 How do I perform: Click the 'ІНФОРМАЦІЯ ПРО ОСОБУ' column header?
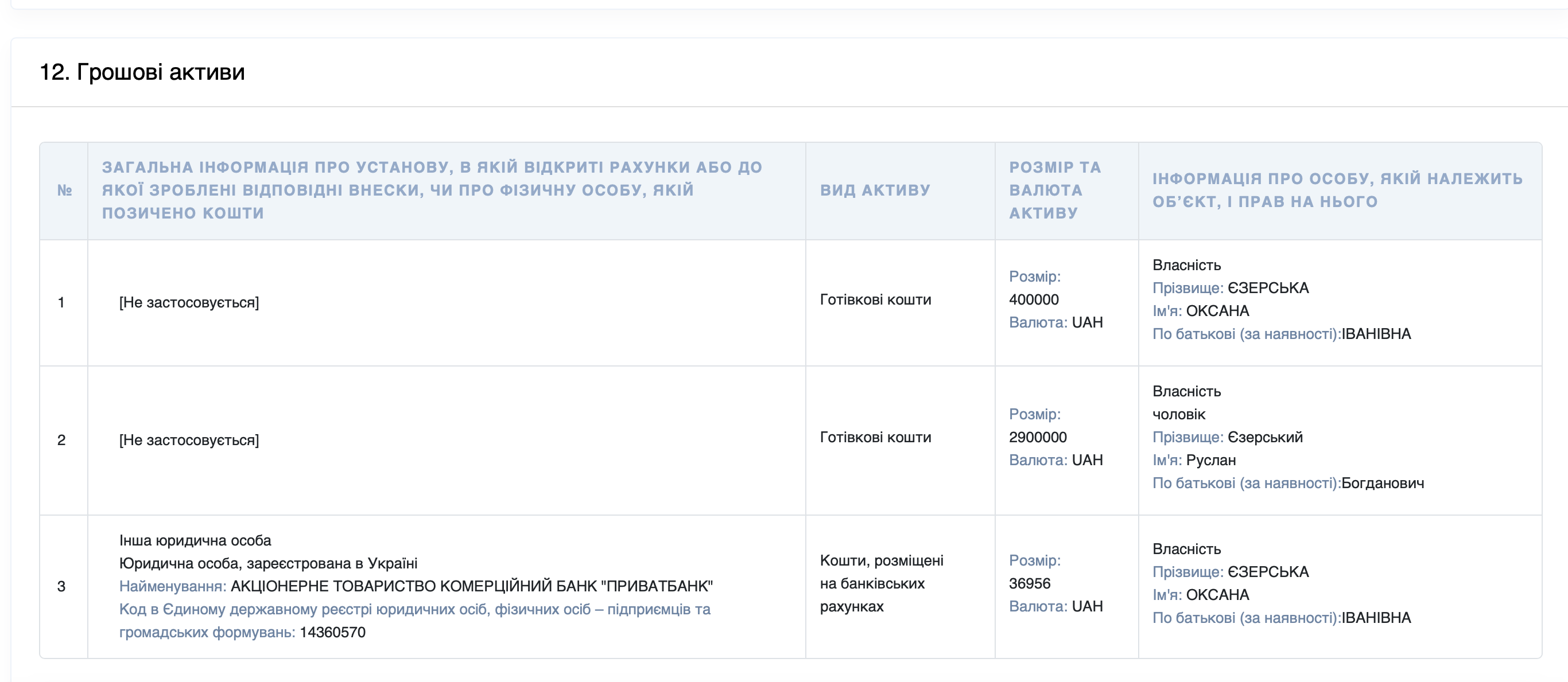[x=1337, y=190]
